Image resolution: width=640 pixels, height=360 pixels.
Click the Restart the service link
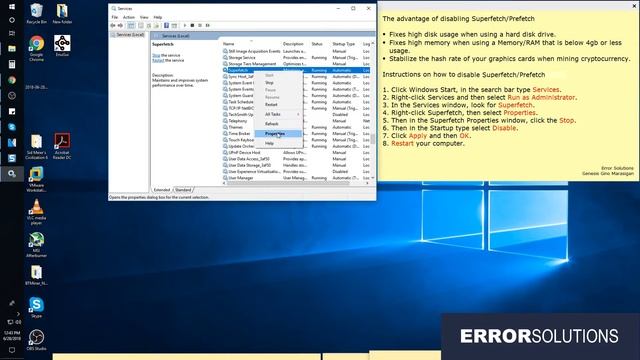pos(158,60)
